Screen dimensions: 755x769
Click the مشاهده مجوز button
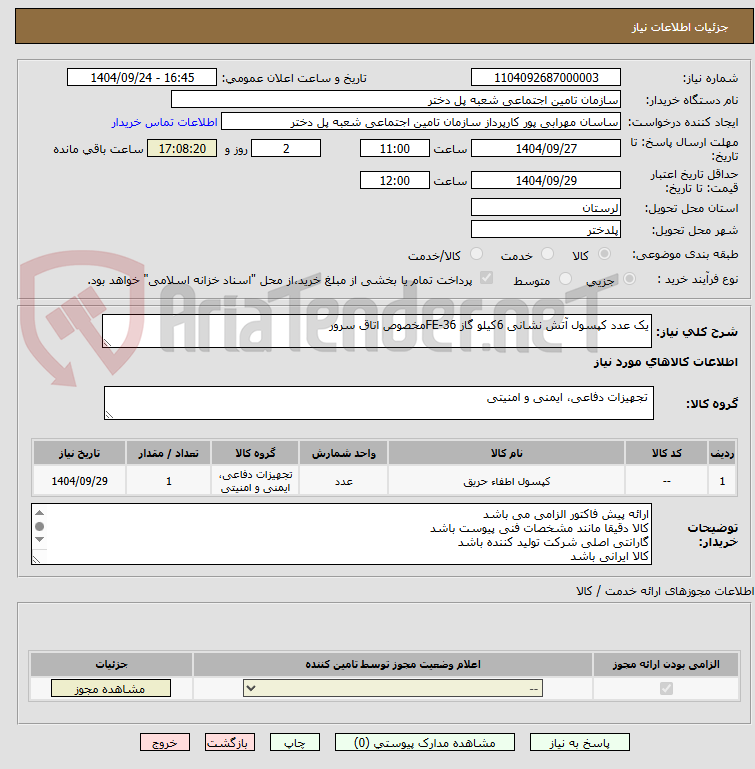[111, 689]
